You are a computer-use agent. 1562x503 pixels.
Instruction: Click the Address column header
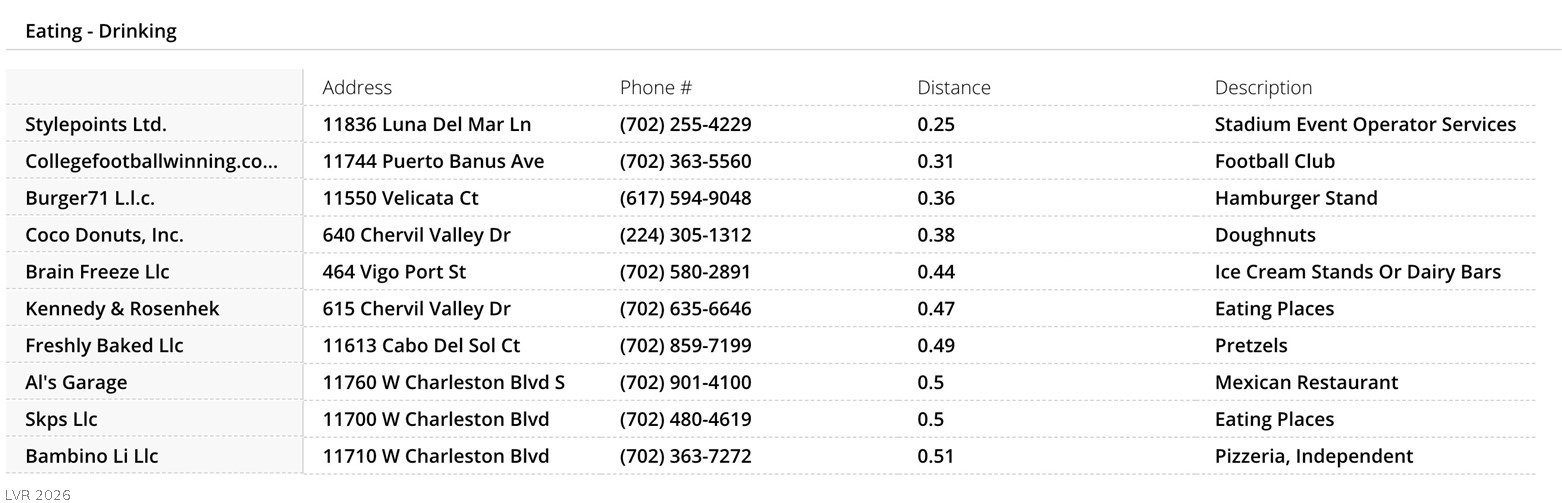click(x=357, y=88)
